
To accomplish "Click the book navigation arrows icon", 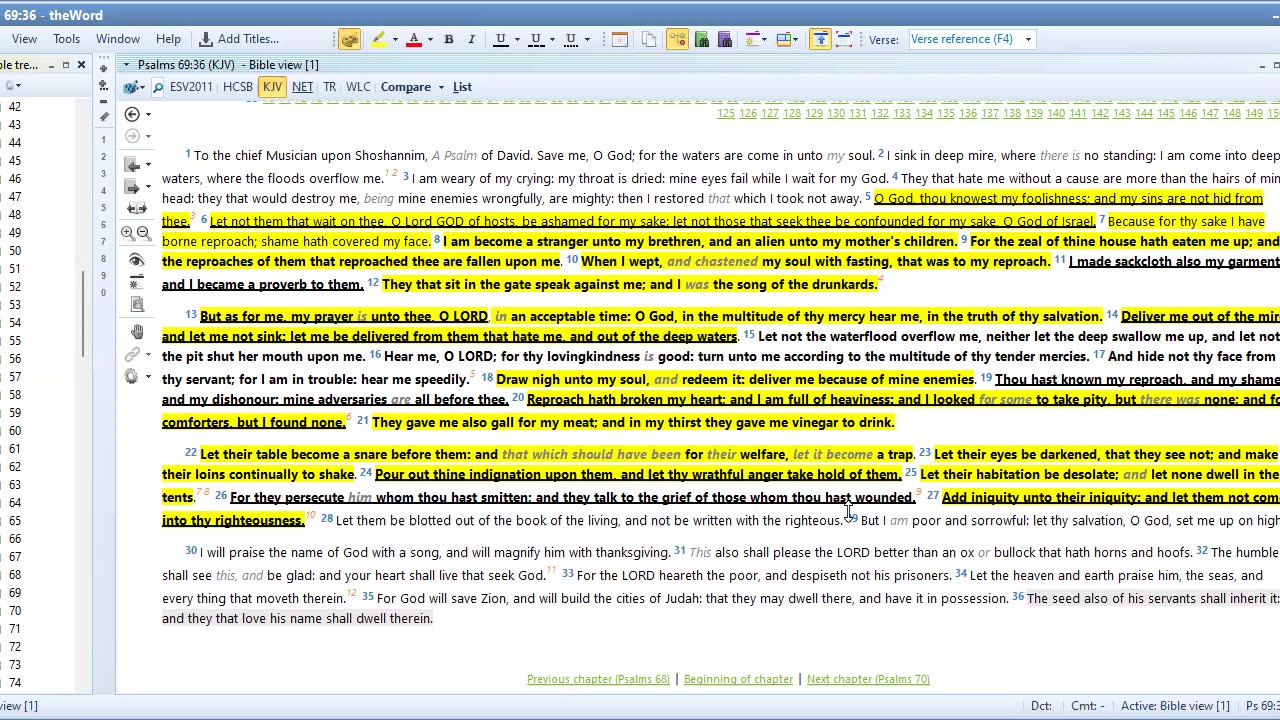I will click(x=136, y=209).
